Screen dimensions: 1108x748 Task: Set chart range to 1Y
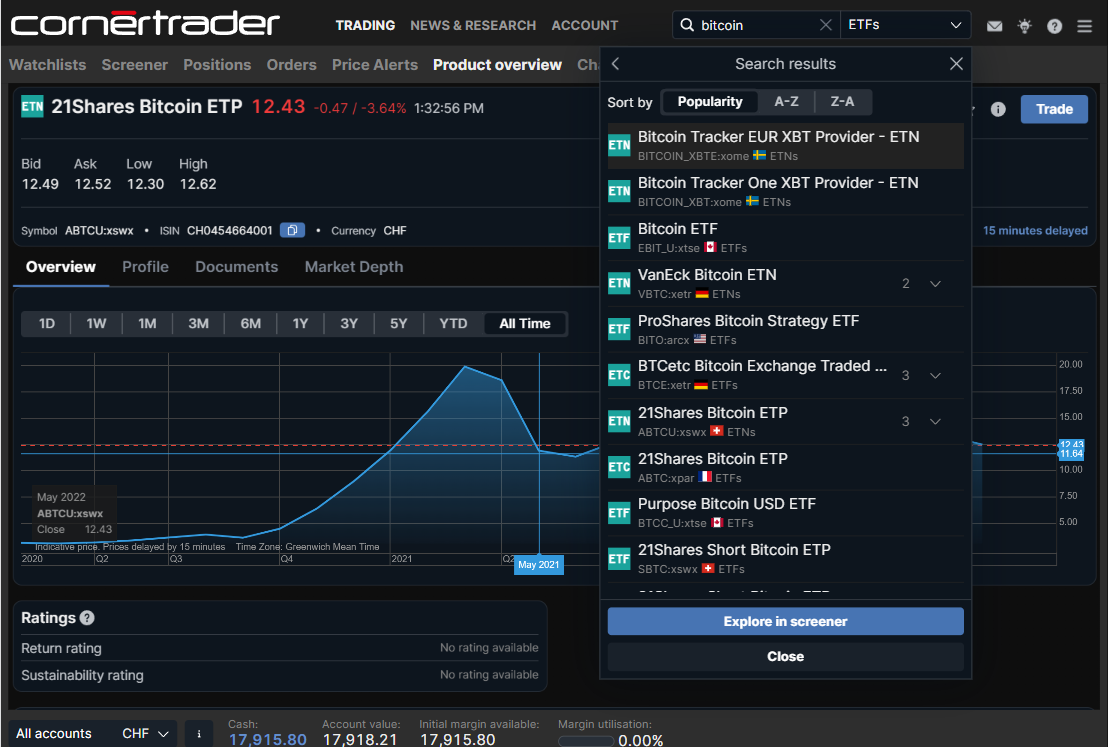(x=300, y=323)
